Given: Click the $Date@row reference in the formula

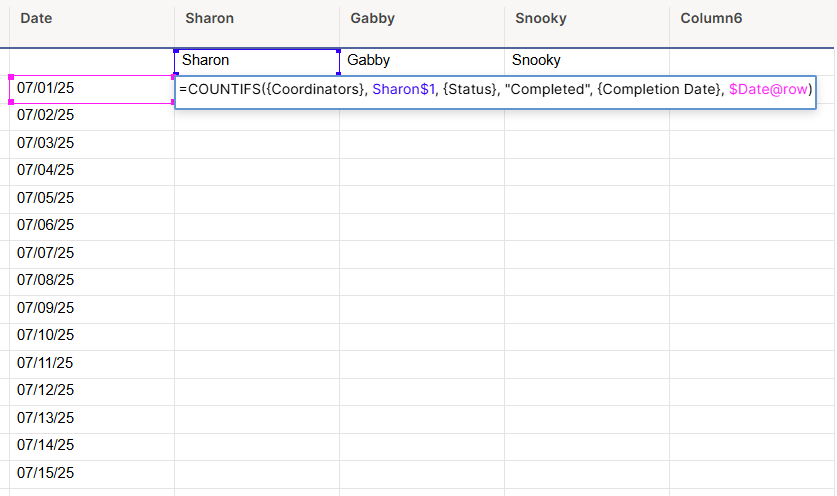Looking at the screenshot, I should (768, 89).
